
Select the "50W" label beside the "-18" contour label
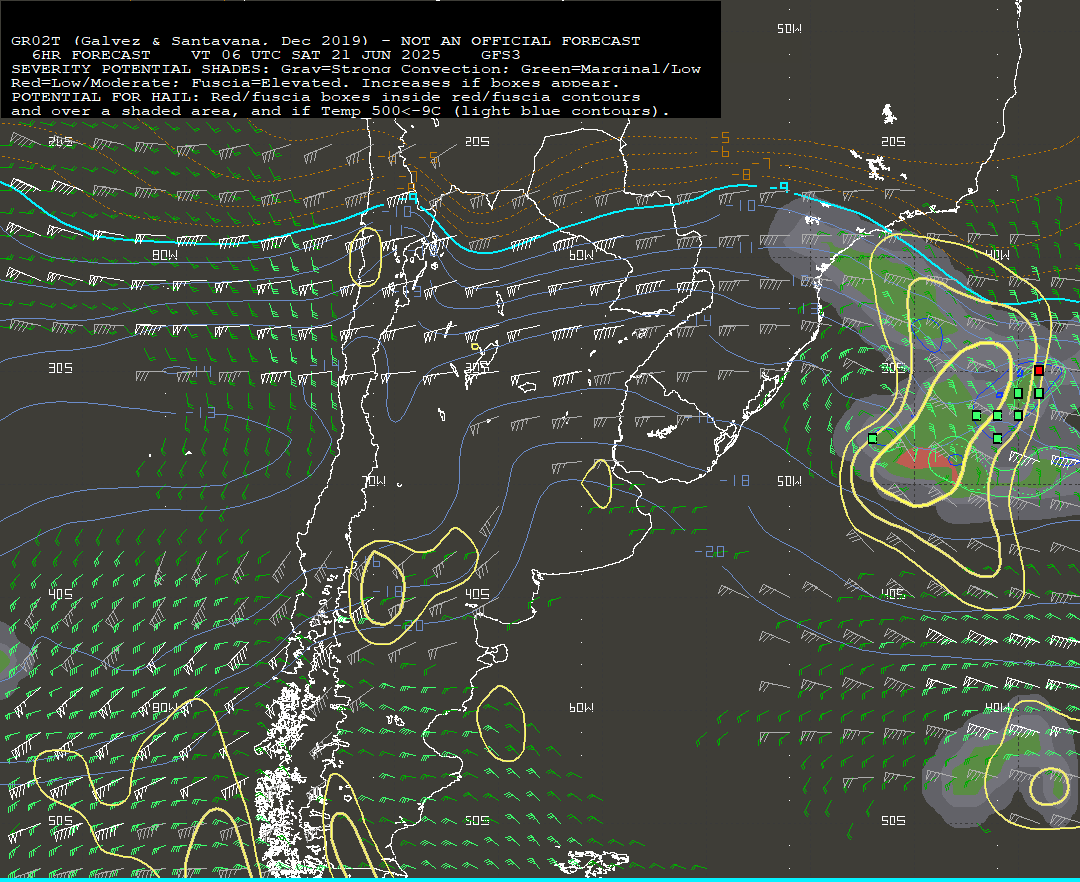(x=789, y=481)
